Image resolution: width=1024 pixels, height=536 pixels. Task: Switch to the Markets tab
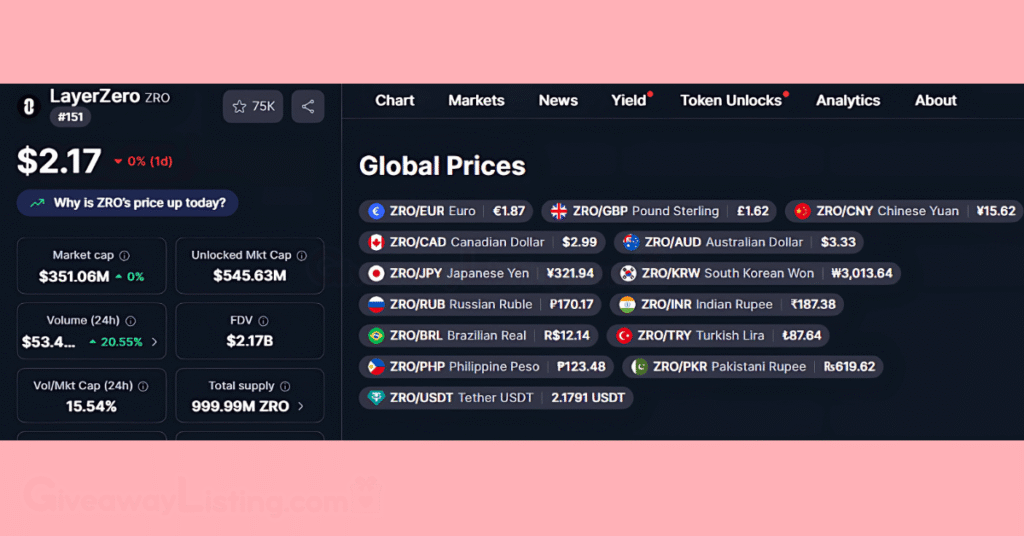[x=476, y=101]
